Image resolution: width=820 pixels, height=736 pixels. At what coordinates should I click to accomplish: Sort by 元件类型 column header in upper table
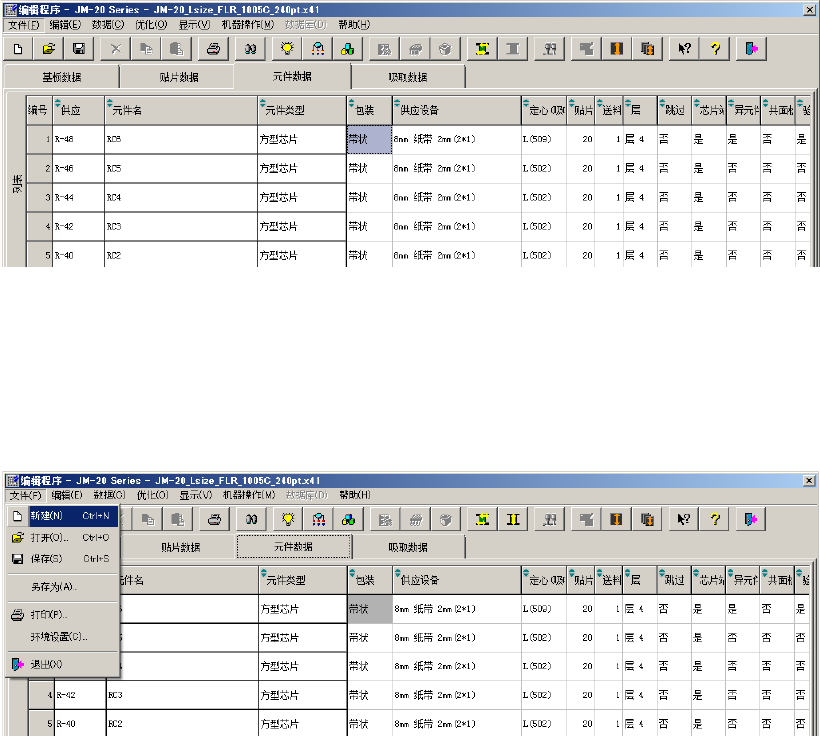[x=301, y=110]
